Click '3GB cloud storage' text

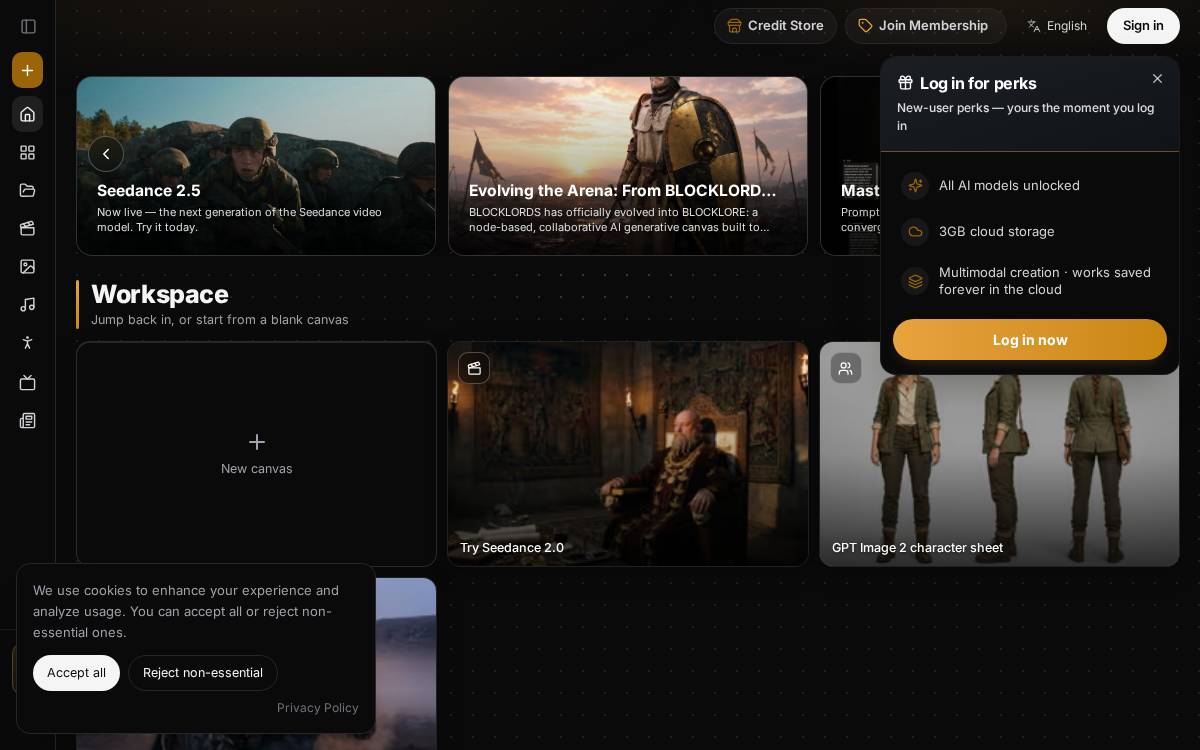997,232
